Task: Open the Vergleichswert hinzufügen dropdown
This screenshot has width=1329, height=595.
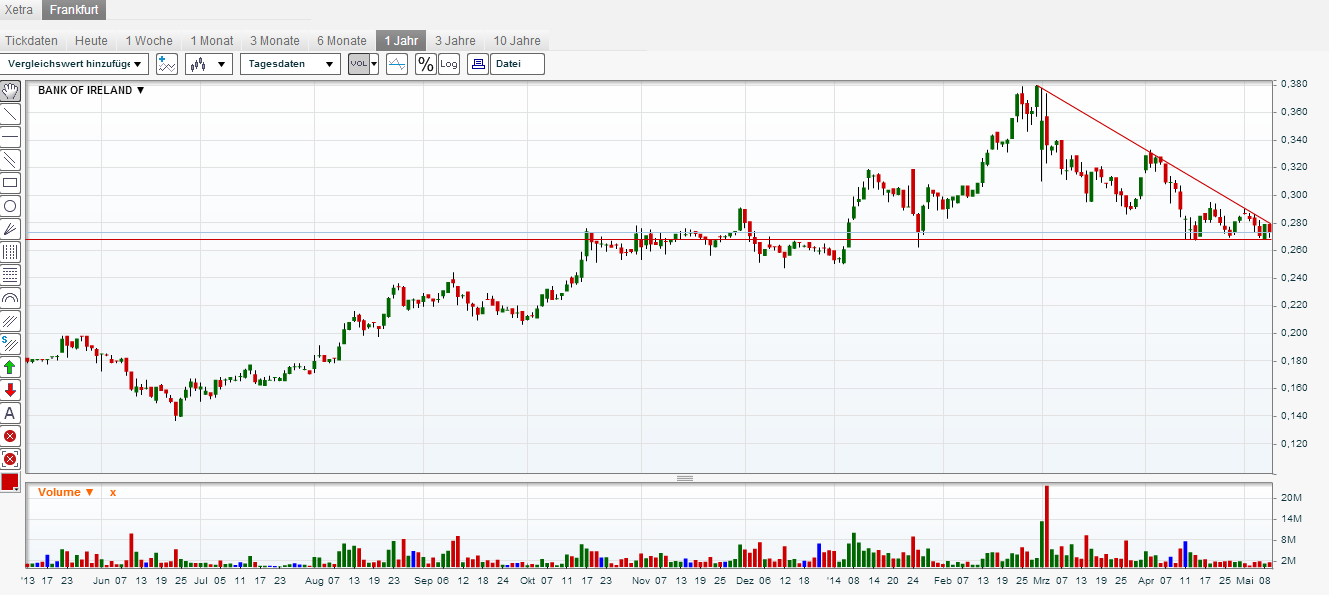Action: click(x=75, y=64)
